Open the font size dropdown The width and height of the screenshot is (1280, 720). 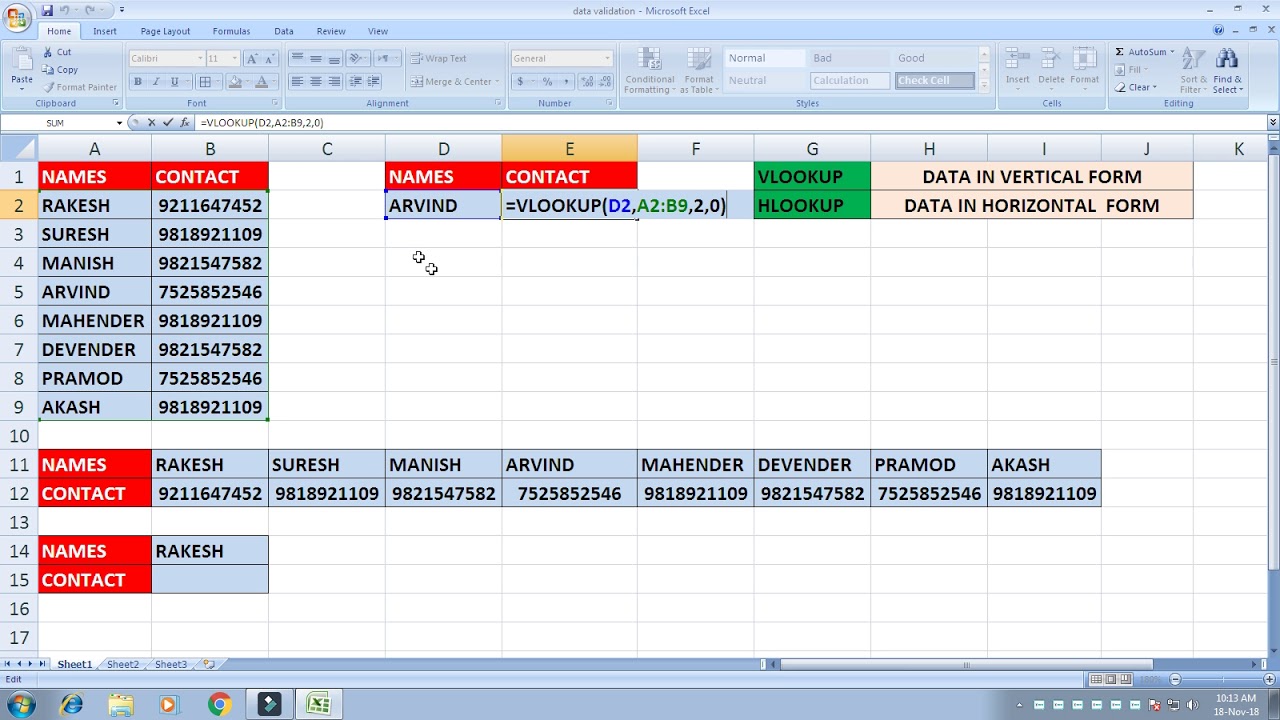point(235,58)
